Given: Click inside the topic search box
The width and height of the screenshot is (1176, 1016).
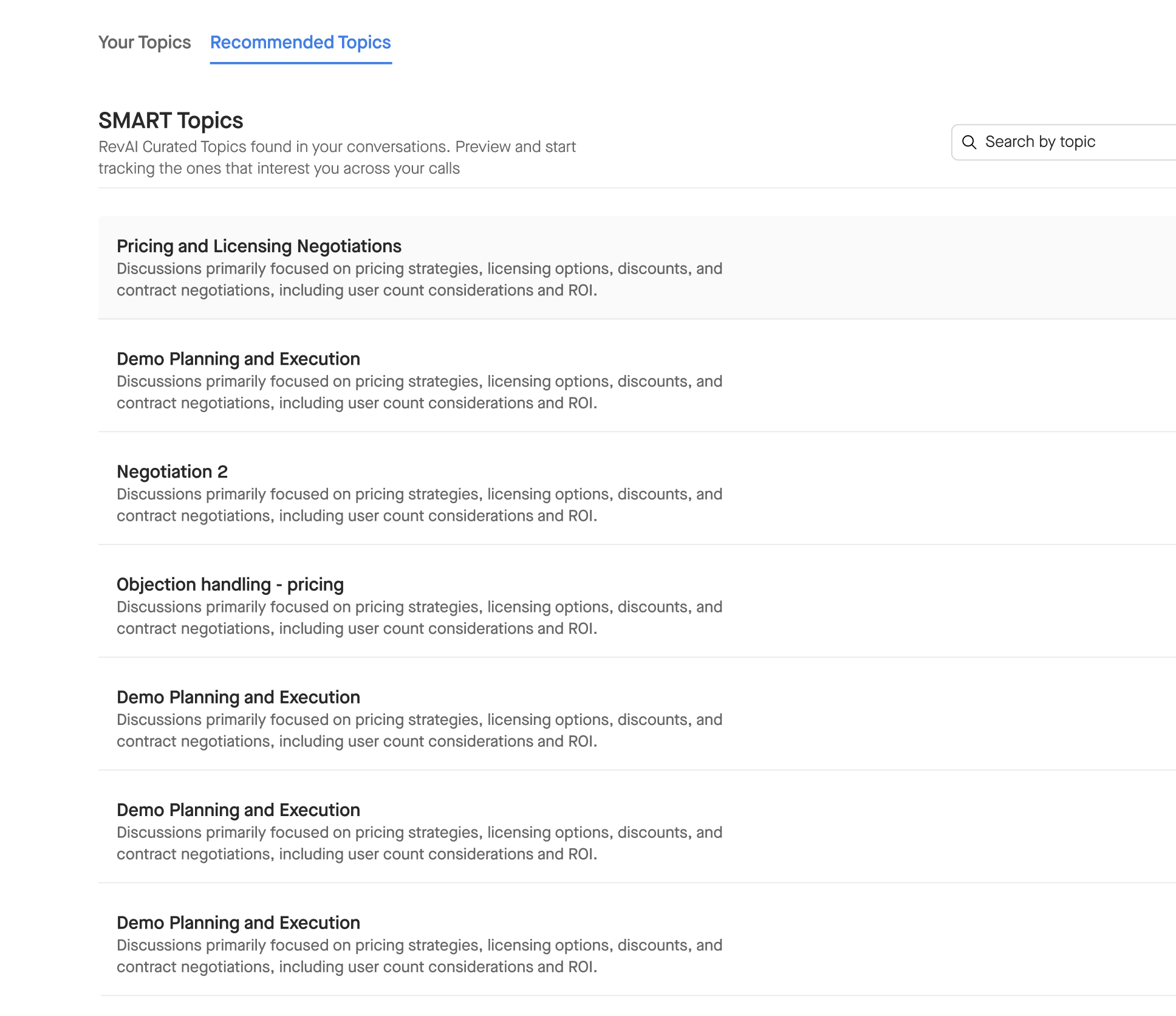Looking at the screenshot, I should pyautogui.click(x=1057, y=141).
